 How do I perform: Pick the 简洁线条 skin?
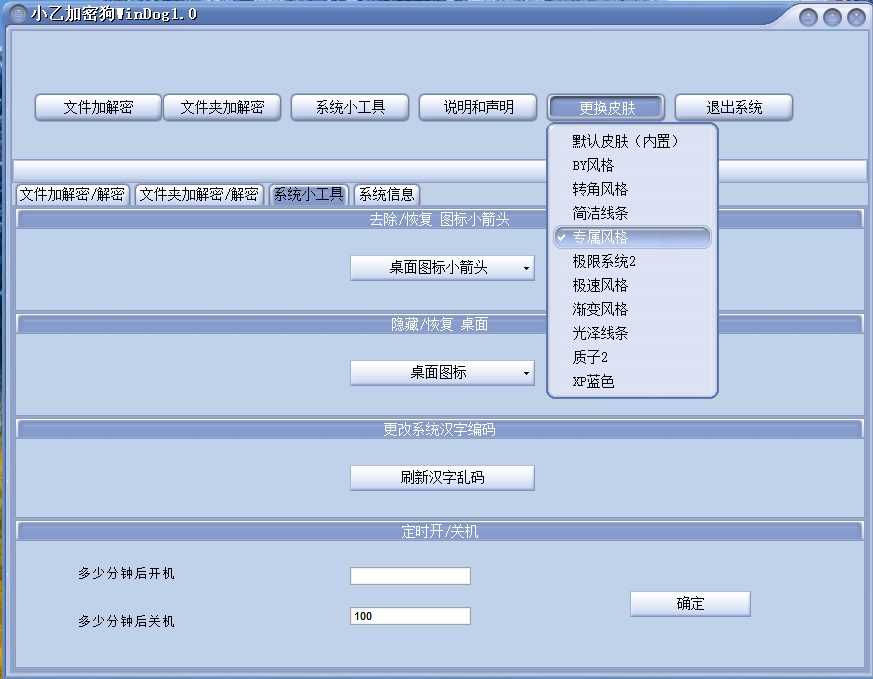coord(632,213)
